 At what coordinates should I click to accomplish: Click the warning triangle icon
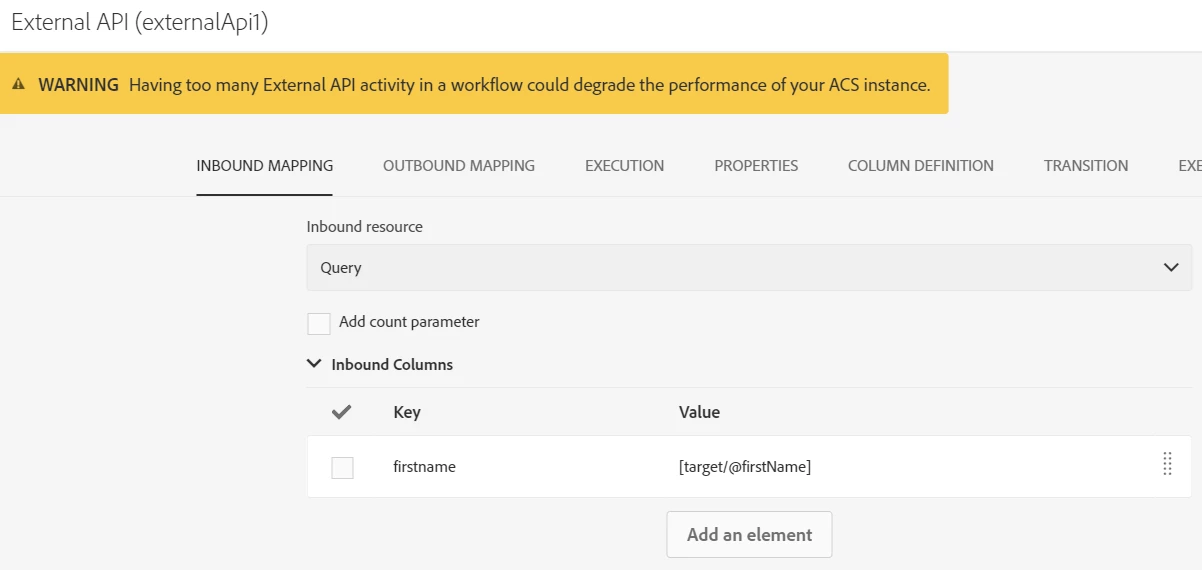(18, 85)
